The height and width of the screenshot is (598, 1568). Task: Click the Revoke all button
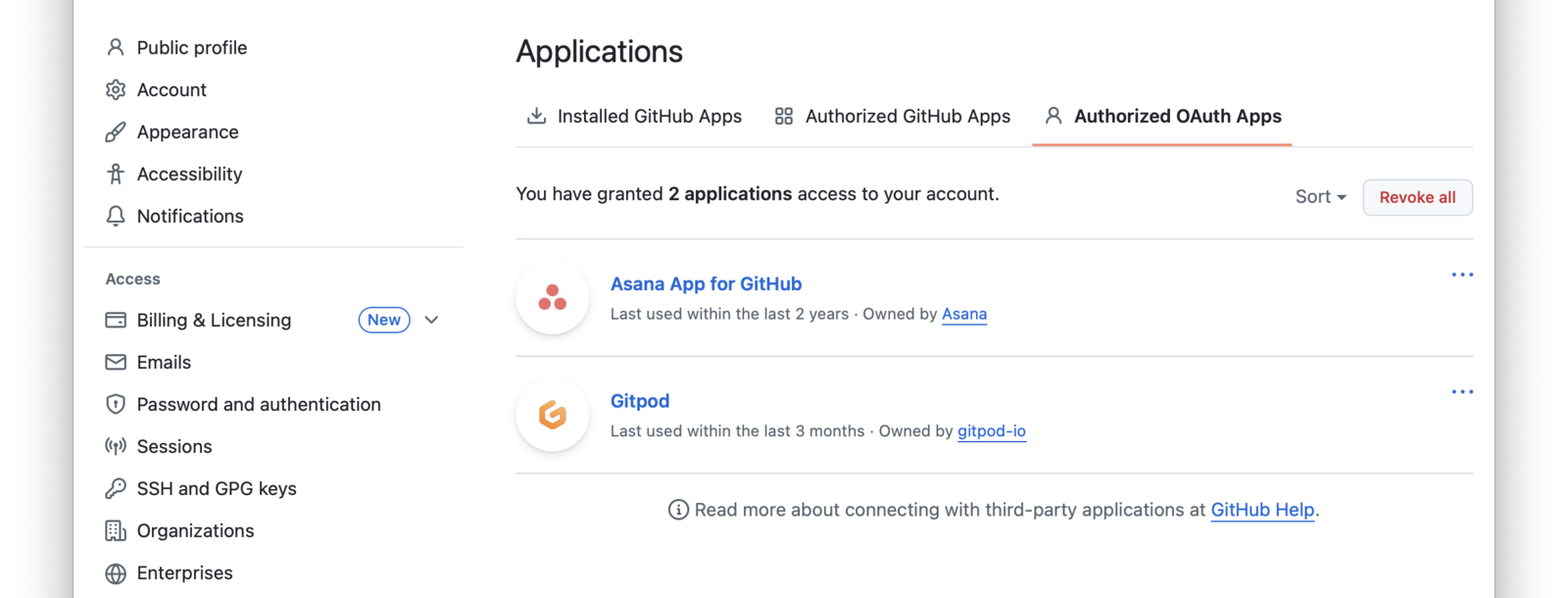(1417, 197)
